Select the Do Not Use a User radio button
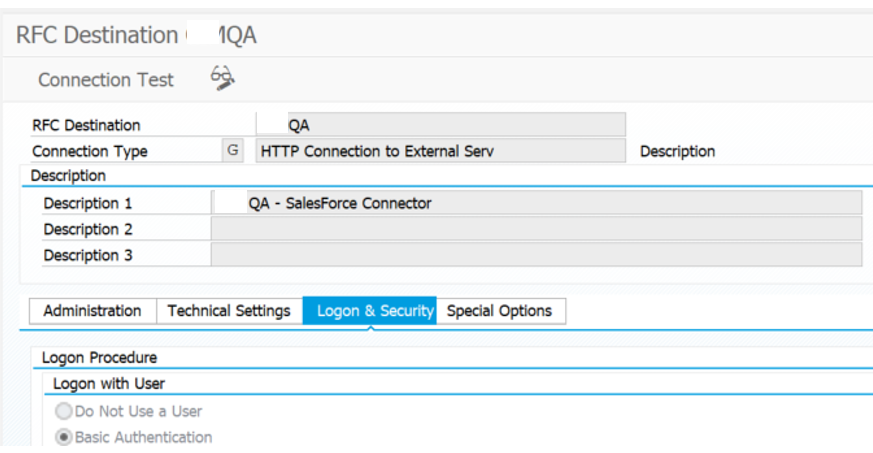This screenshot has height=453, width=873. 65,411
